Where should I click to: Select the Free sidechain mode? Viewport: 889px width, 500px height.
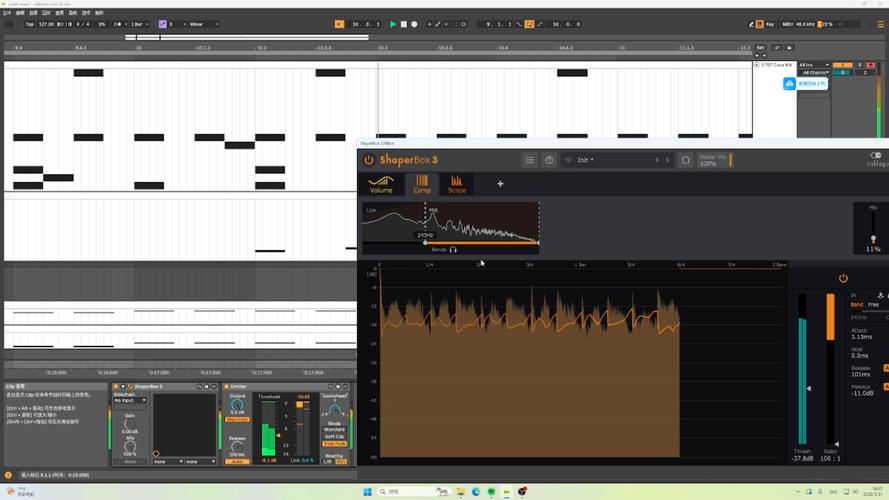(874, 305)
